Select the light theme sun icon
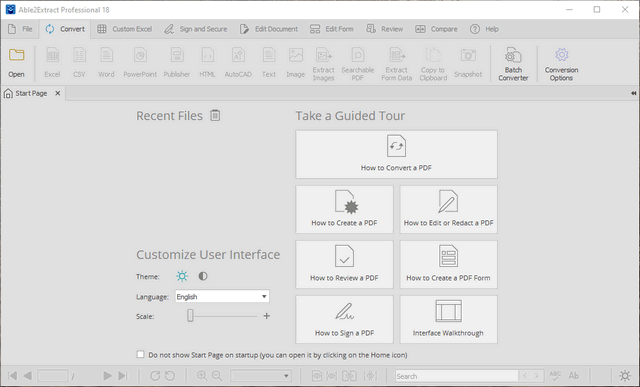Image resolution: width=640 pixels, height=387 pixels. click(x=182, y=276)
